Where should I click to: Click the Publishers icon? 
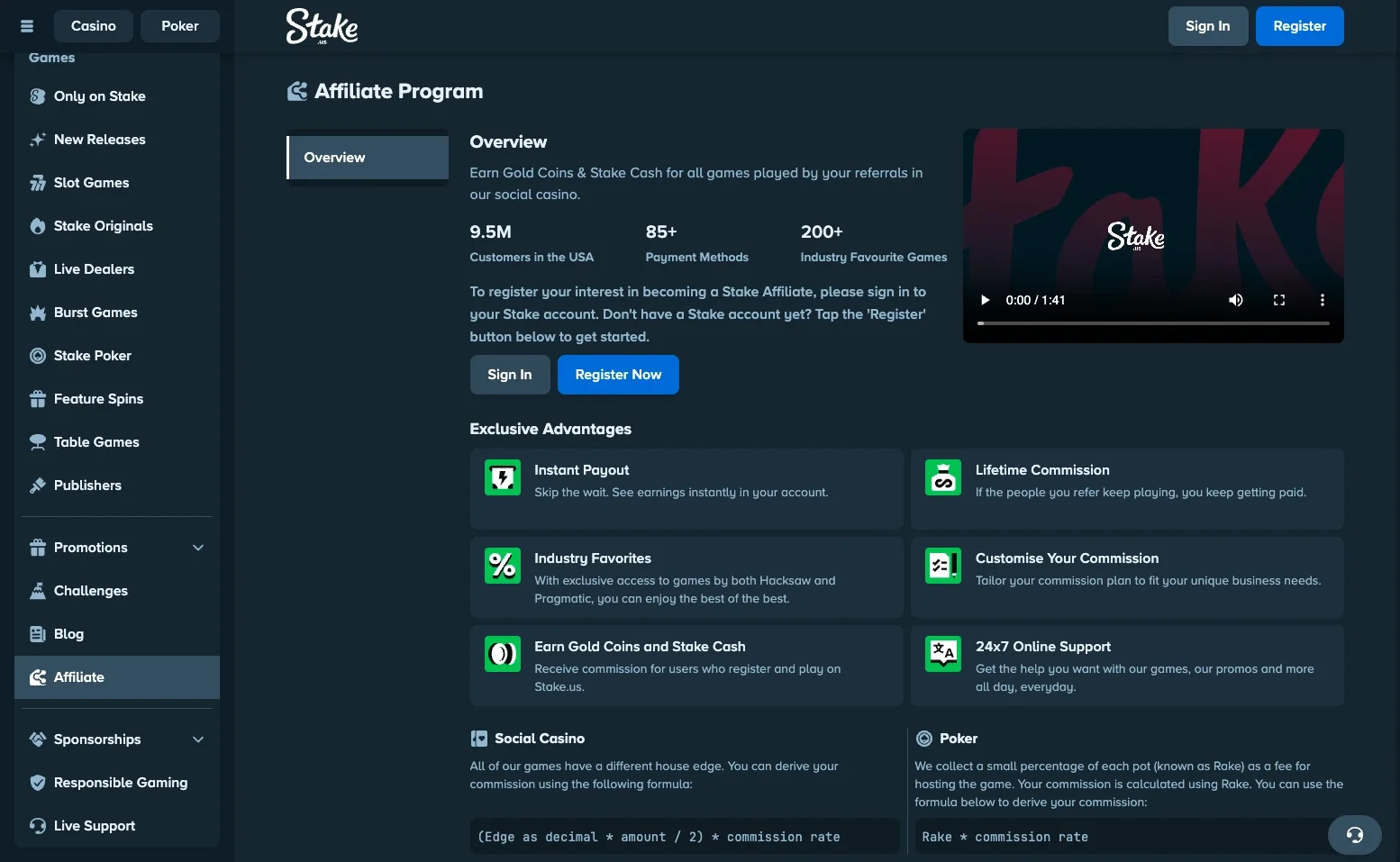tap(38, 485)
